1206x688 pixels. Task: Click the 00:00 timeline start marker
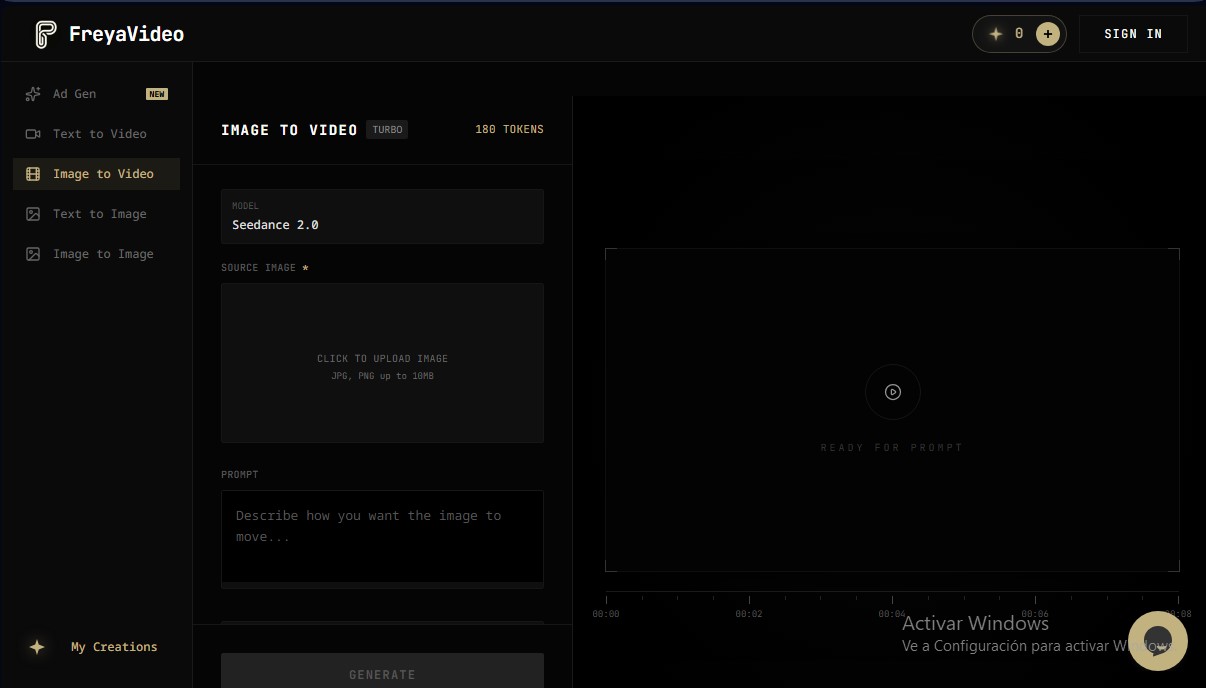point(606,614)
